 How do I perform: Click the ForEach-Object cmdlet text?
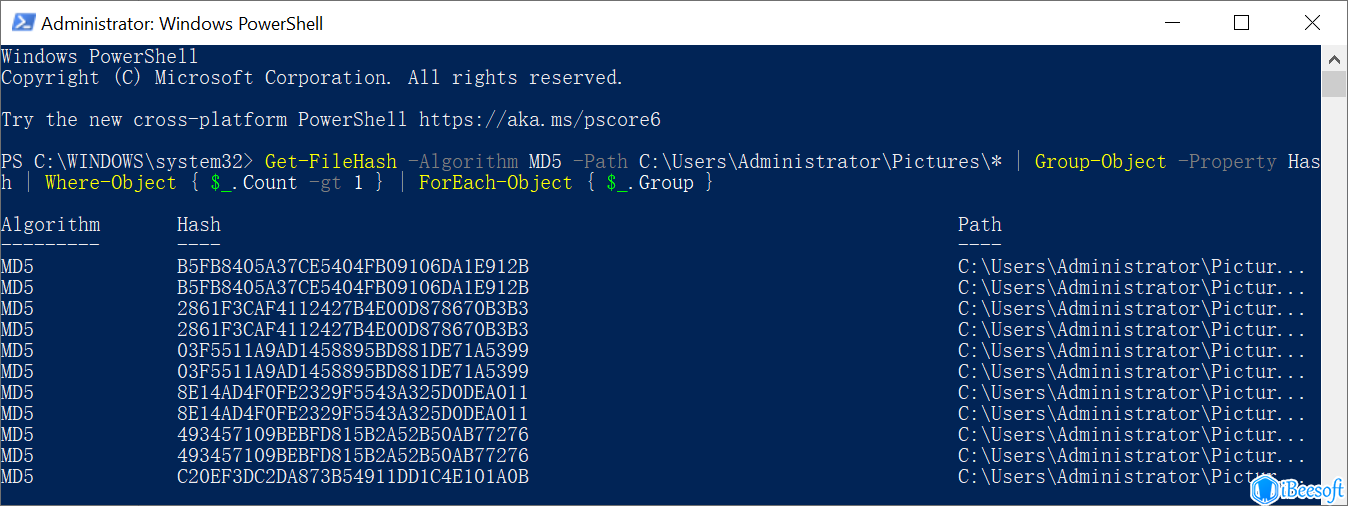point(496,183)
